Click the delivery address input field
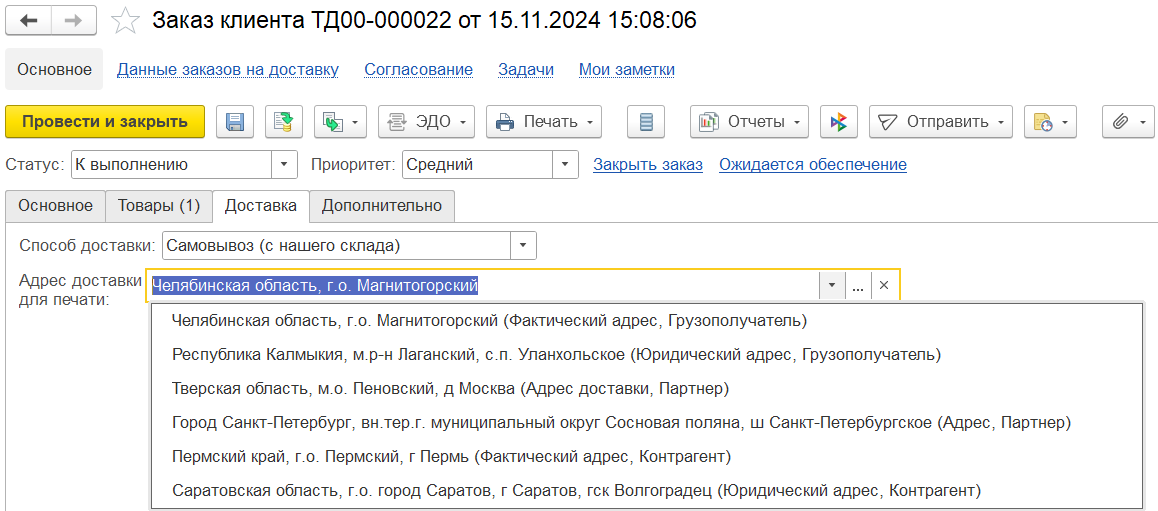The image size is (1158, 511). [480, 286]
